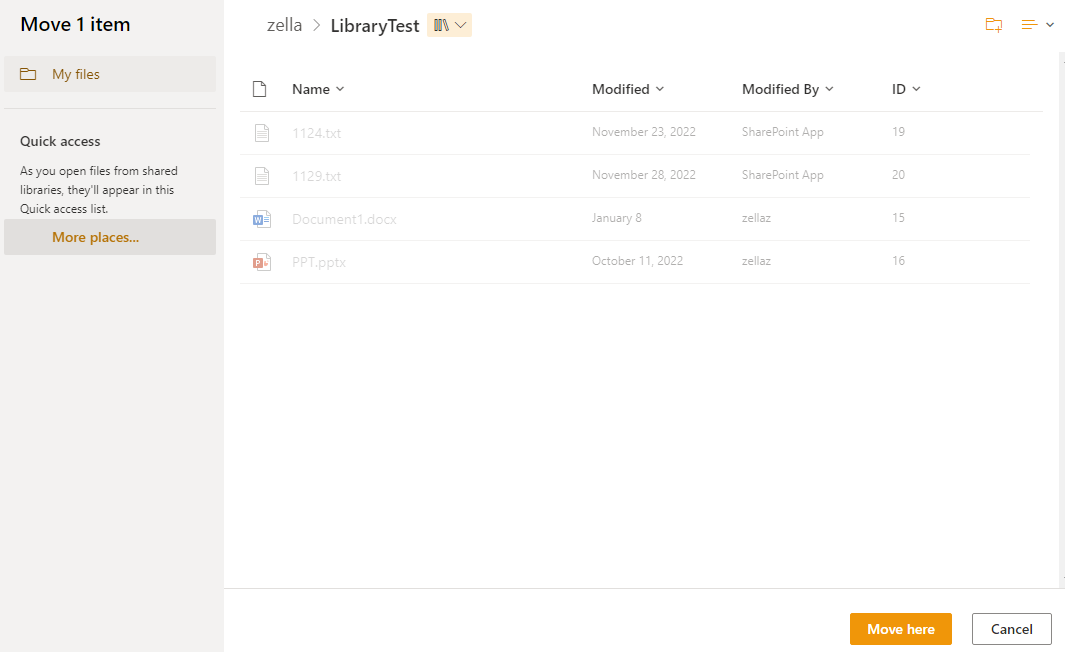Click the date November 23, 2022
1065x652 pixels.
[x=644, y=132]
